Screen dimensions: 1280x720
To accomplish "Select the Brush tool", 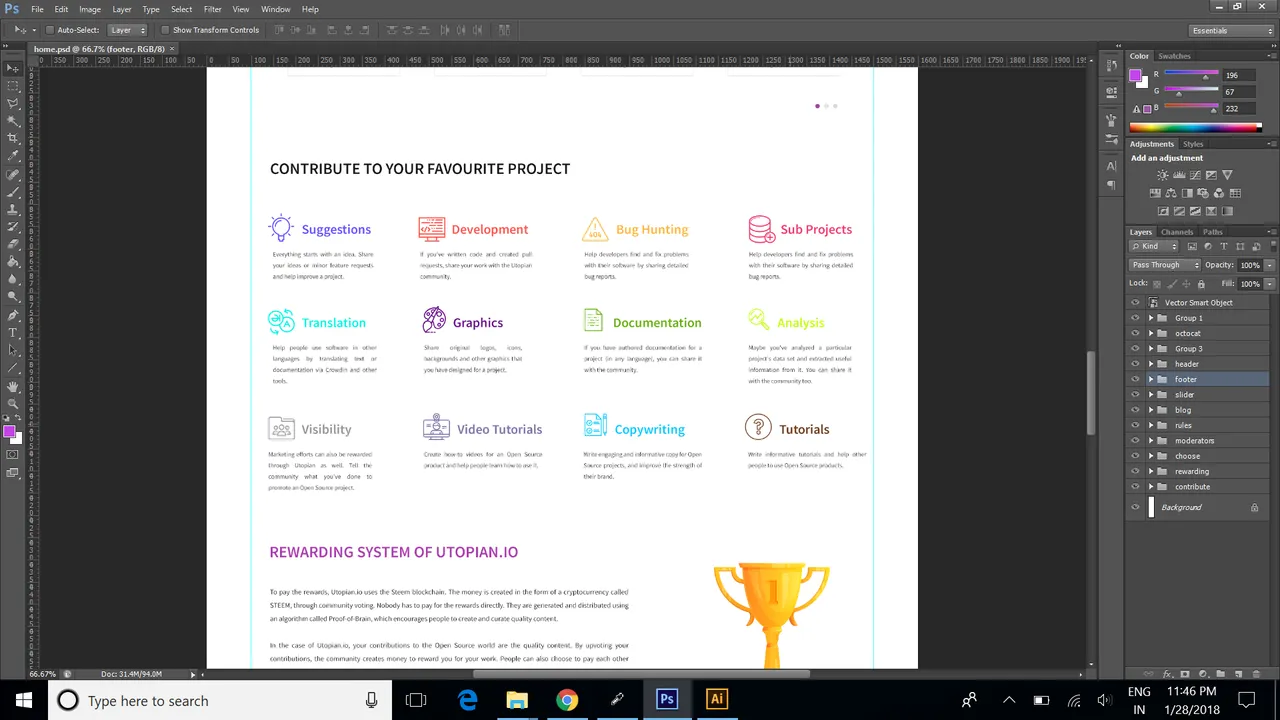I will (x=12, y=191).
